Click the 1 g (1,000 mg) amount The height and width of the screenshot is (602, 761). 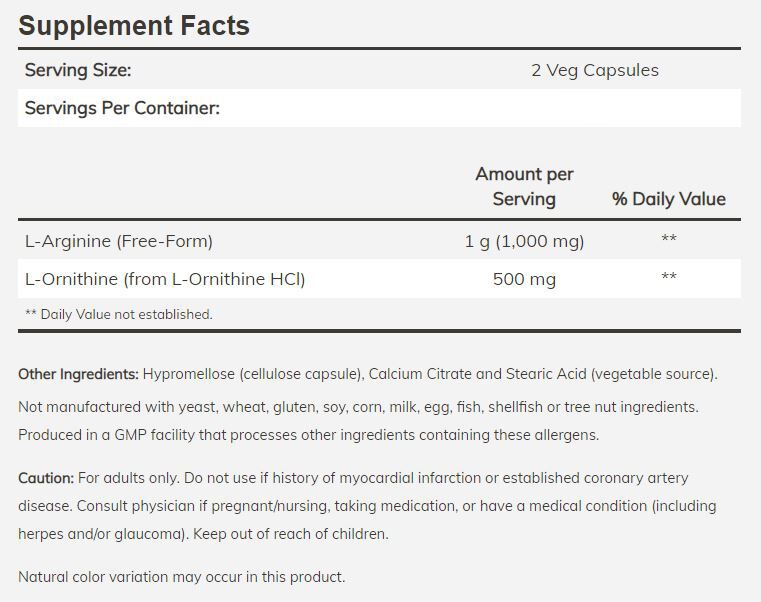[x=524, y=241]
